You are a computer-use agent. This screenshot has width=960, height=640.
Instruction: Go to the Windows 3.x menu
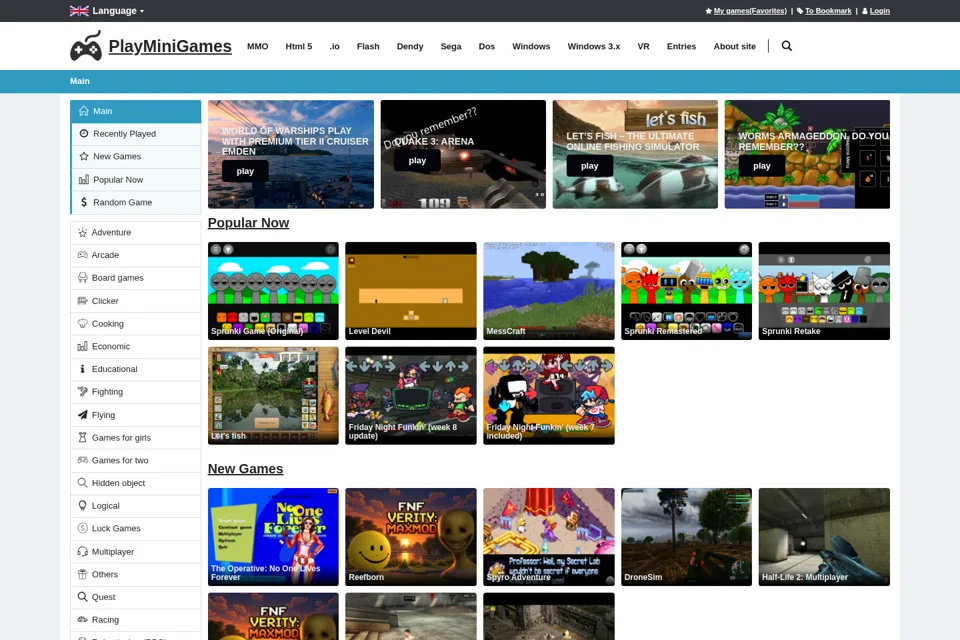click(x=594, y=46)
